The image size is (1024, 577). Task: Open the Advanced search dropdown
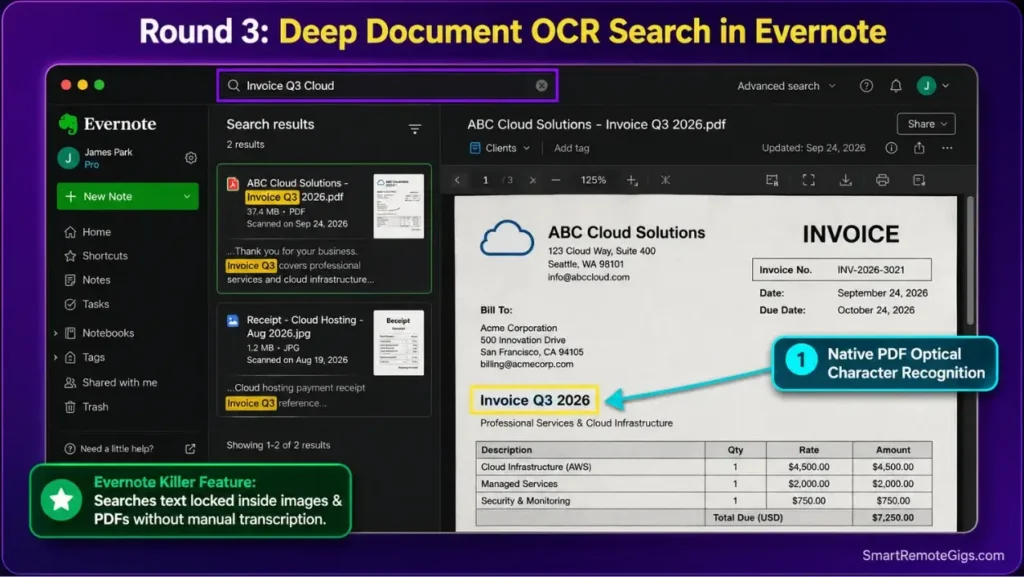point(786,86)
